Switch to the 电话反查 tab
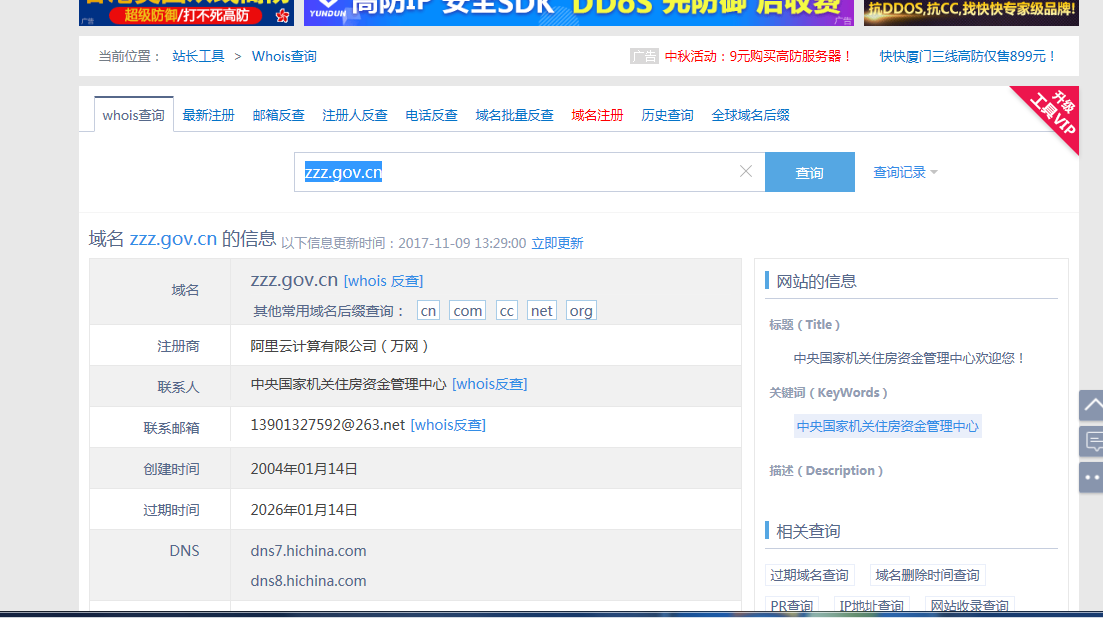This screenshot has width=1103, height=618. (431, 115)
